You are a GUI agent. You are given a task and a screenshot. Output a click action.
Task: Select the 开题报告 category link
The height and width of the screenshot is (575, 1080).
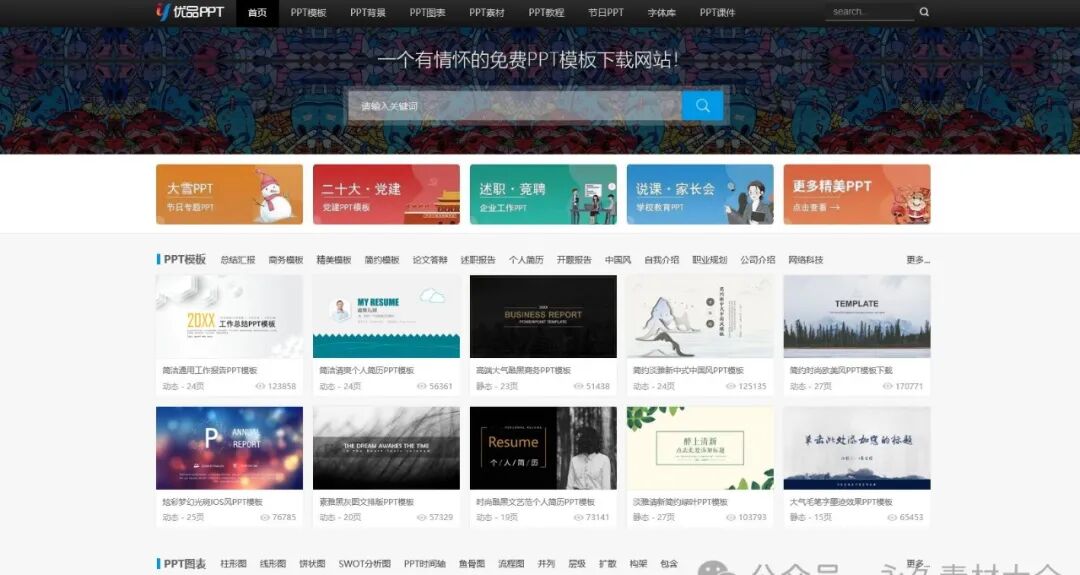pos(574,260)
